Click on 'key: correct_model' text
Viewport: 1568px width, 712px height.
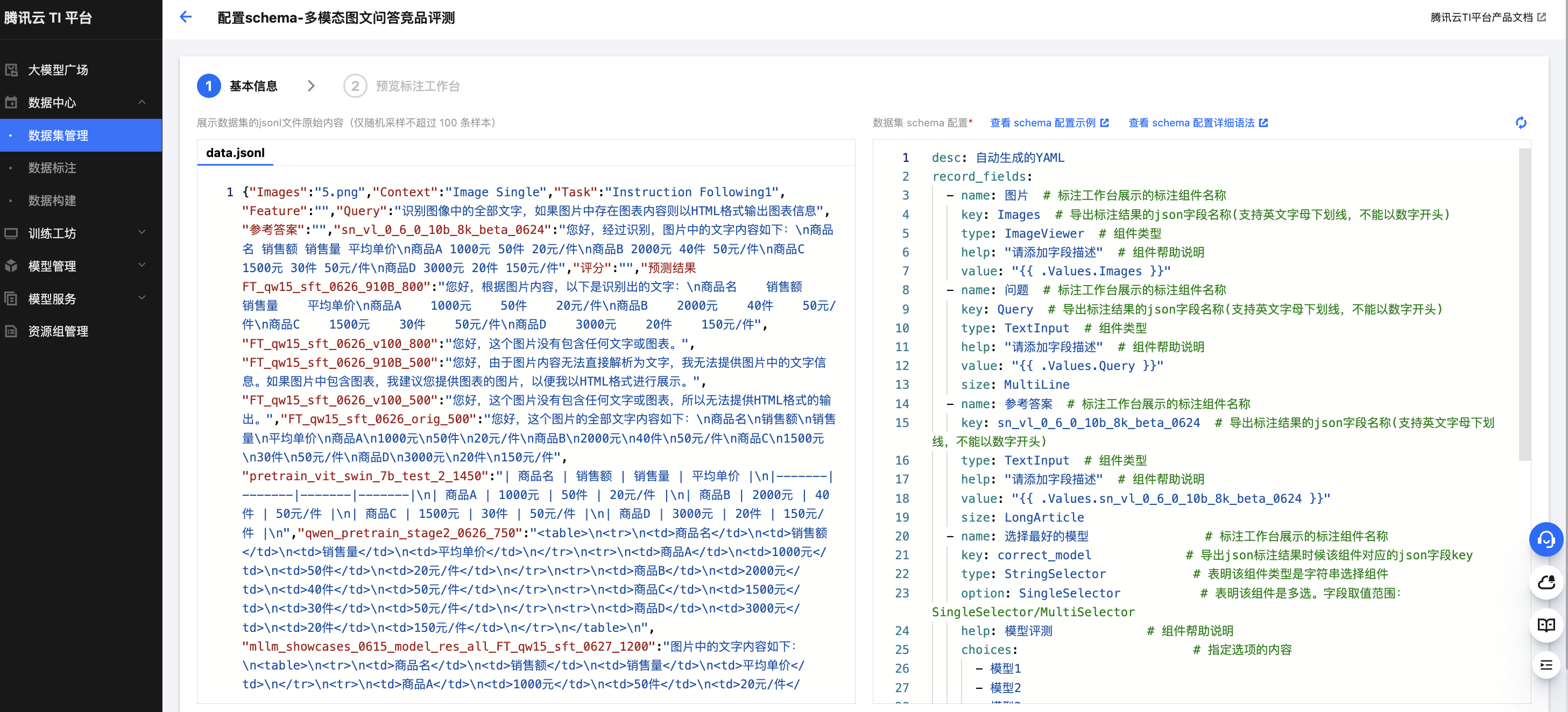coord(1026,555)
